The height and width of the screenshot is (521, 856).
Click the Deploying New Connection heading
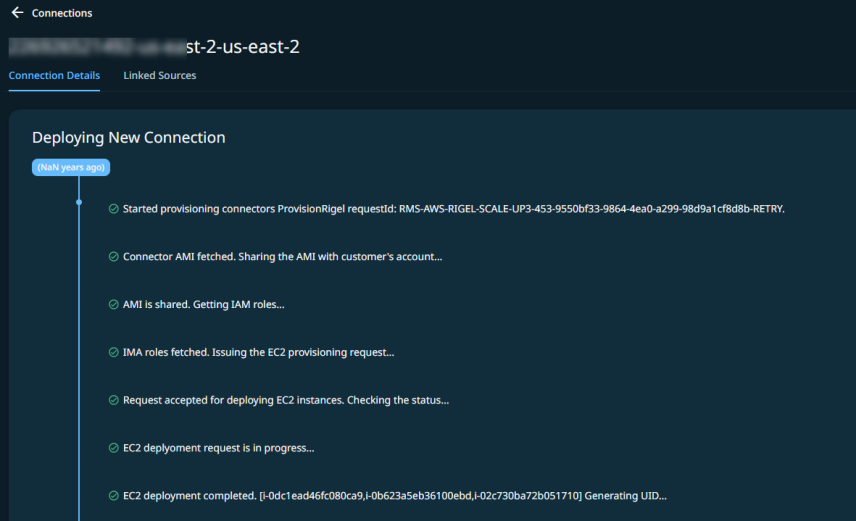coord(128,137)
